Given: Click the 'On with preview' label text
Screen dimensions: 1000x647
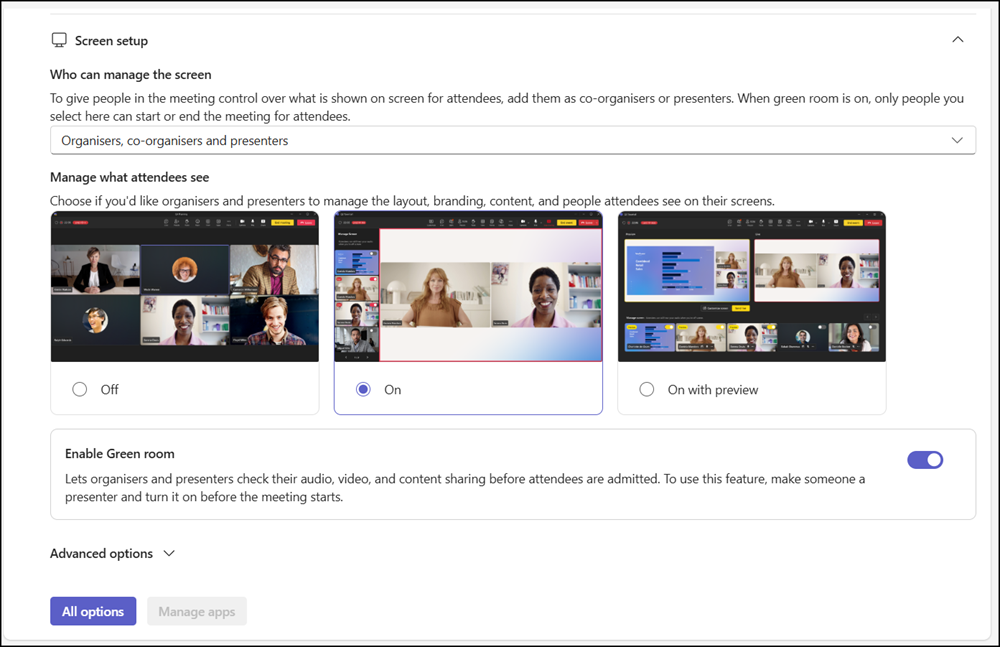Looking at the screenshot, I should (x=713, y=390).
